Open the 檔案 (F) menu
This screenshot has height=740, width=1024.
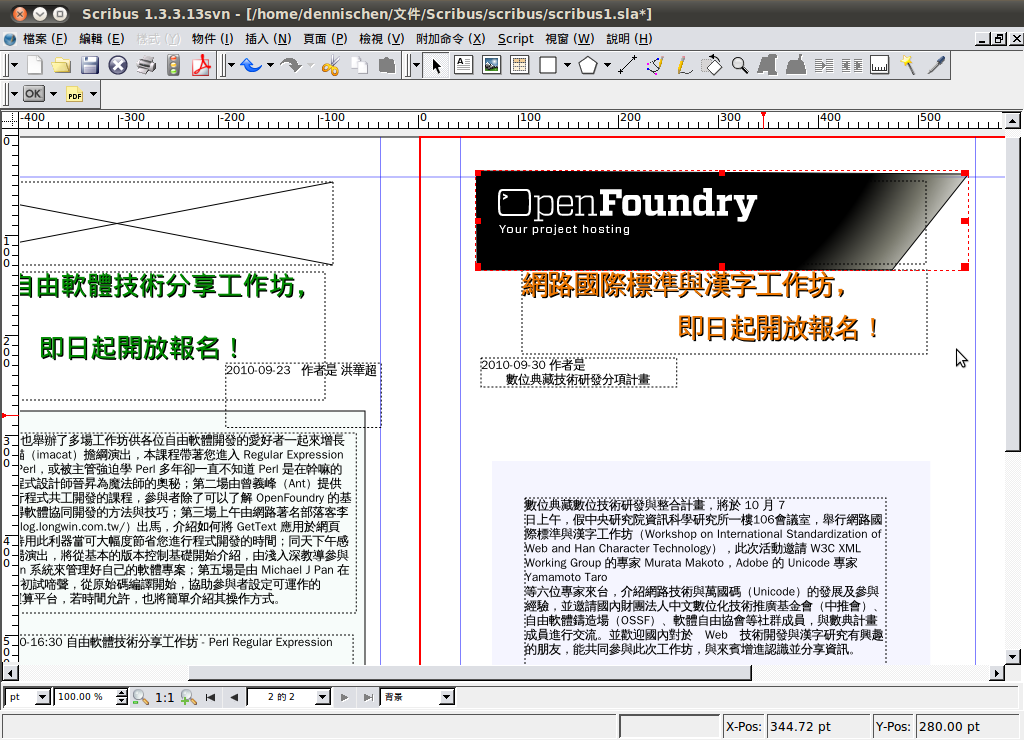(44, 39)
